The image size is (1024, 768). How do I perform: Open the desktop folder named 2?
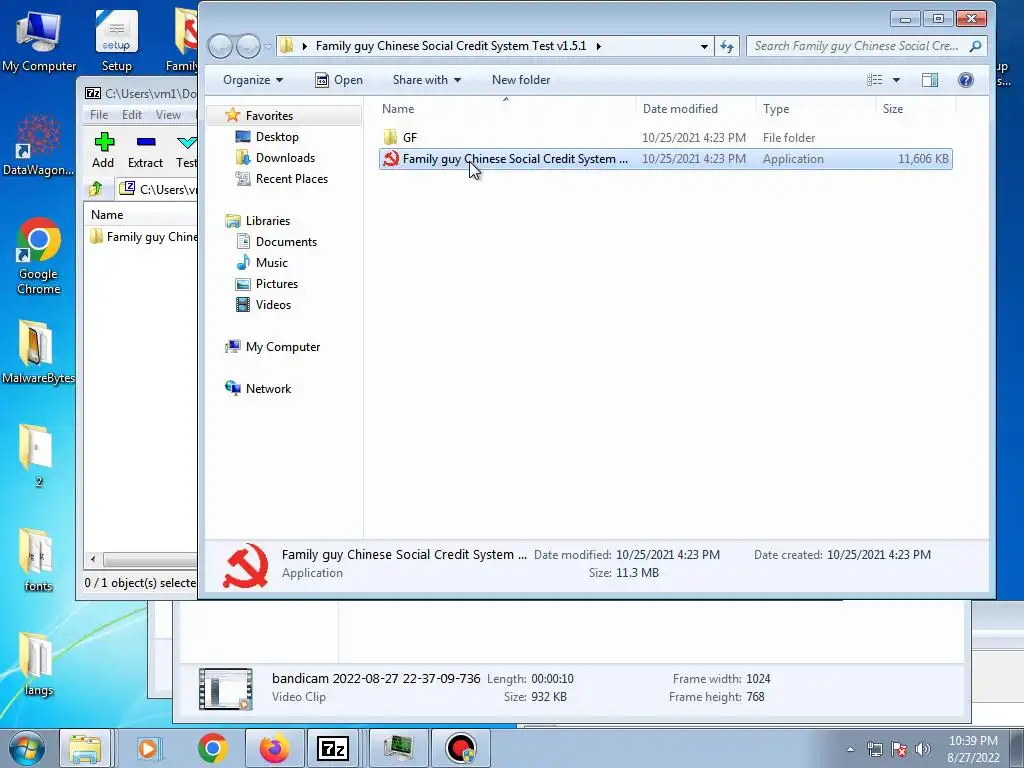pos(38,456)
